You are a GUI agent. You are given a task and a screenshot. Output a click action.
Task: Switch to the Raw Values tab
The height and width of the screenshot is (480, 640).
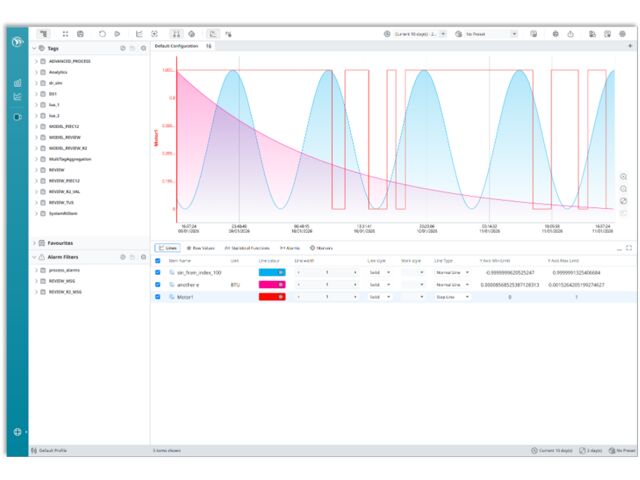(x=200, y=247)
